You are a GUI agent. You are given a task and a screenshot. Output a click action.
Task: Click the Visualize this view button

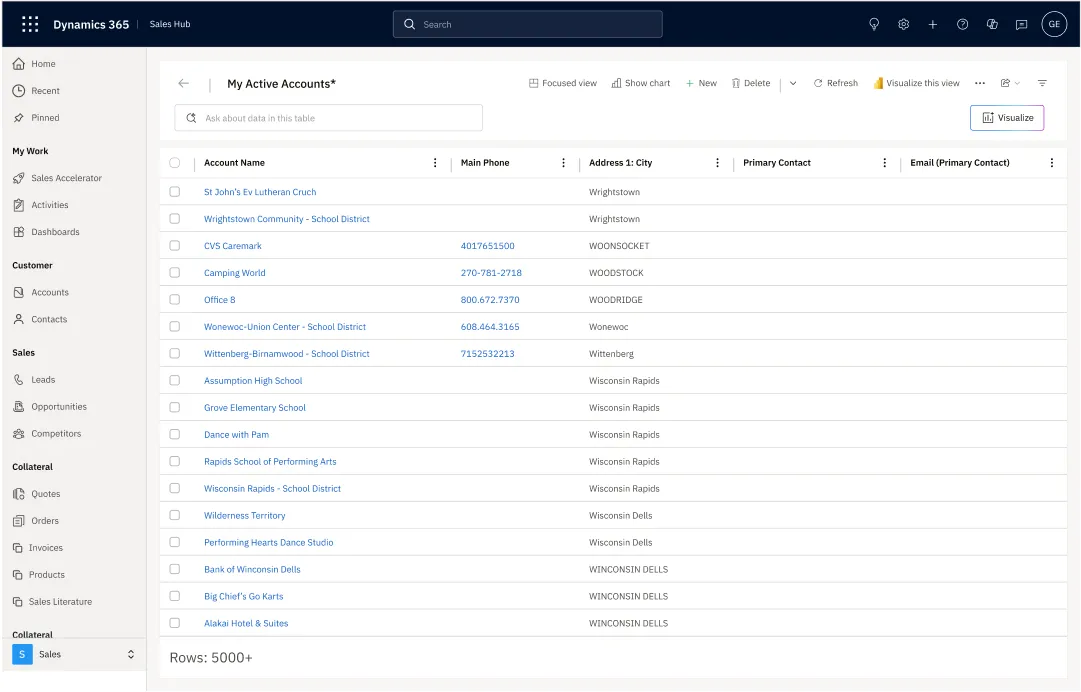(916, 83)
